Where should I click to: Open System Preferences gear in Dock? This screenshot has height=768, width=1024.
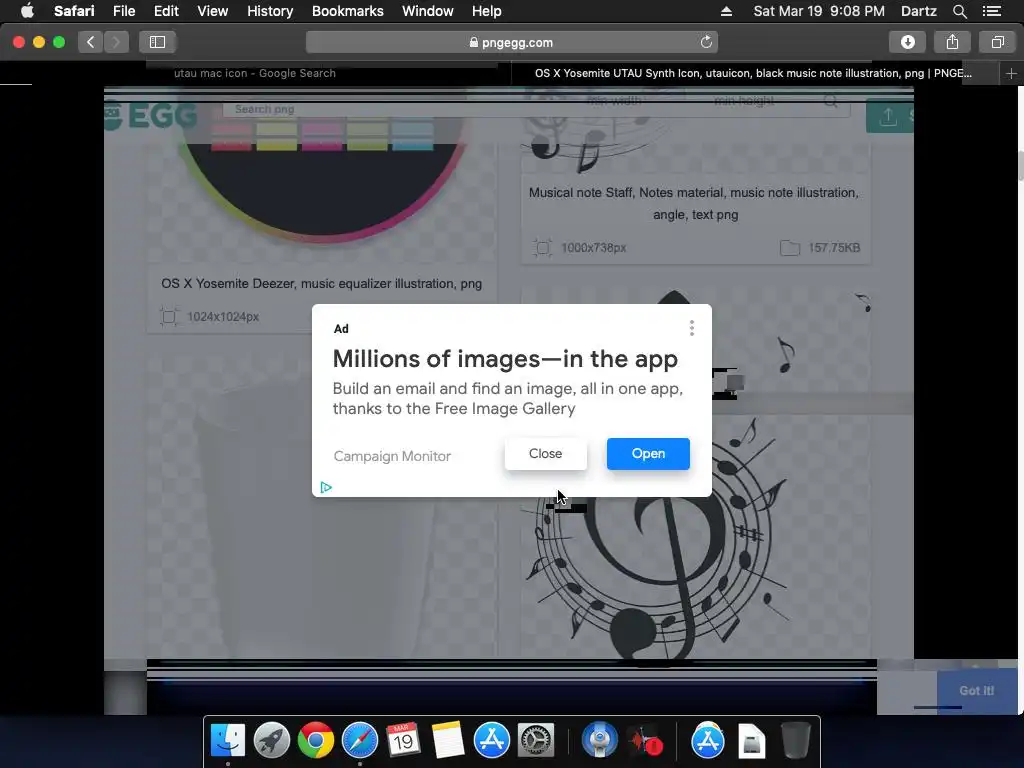coord(536,741)
